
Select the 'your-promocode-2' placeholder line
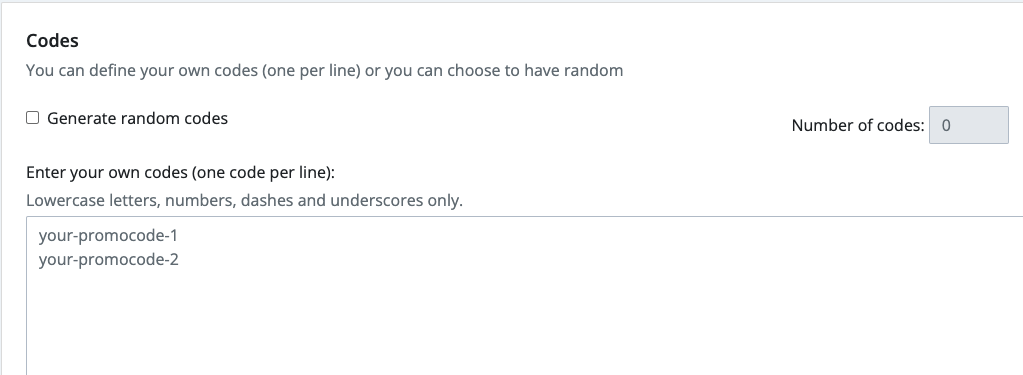(108, 260)
